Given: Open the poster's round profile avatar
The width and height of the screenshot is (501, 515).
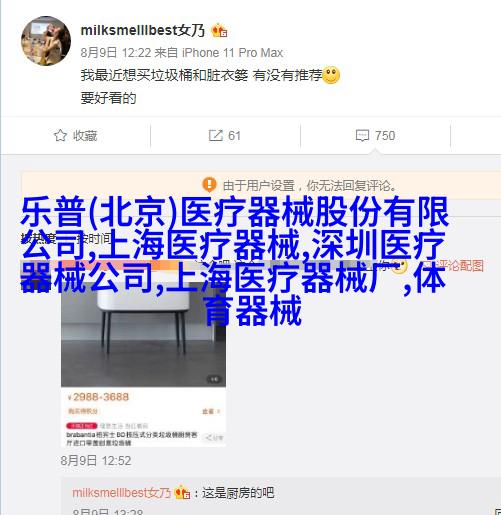Looking at the screenshot, I should point(46,41).
